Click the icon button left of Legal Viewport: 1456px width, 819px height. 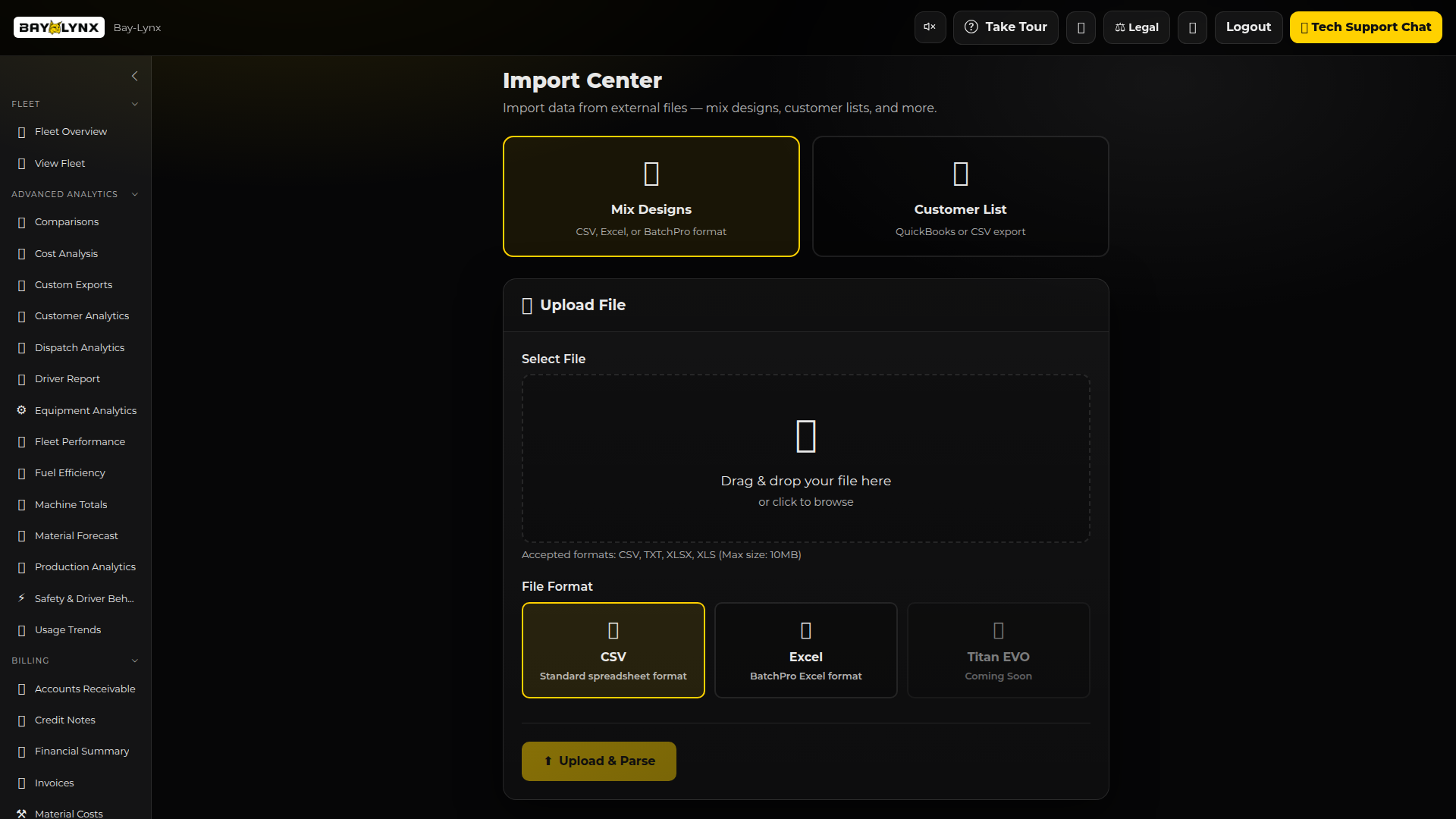point(1081,27)
